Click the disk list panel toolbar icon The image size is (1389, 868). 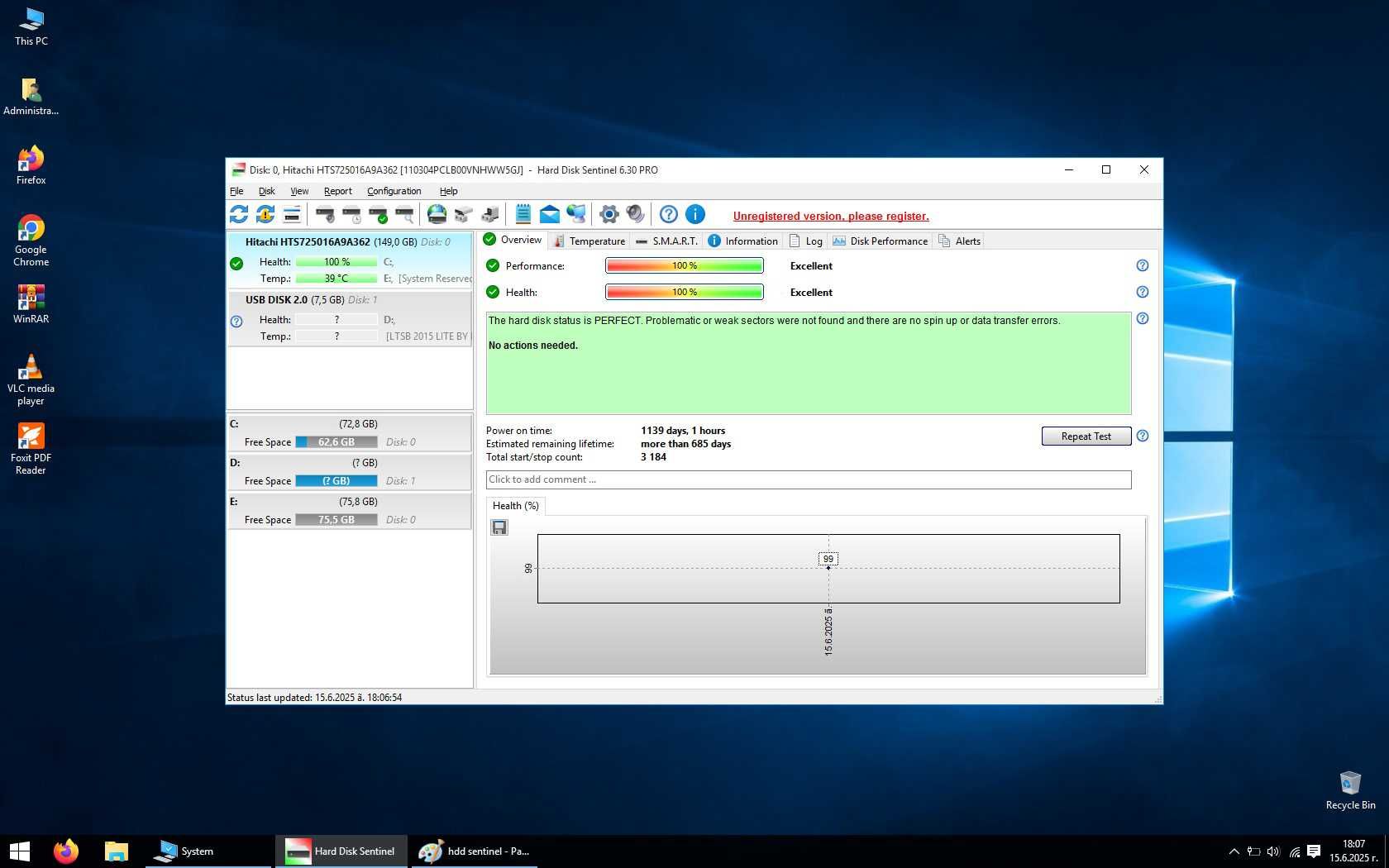(x=292, y=215)
